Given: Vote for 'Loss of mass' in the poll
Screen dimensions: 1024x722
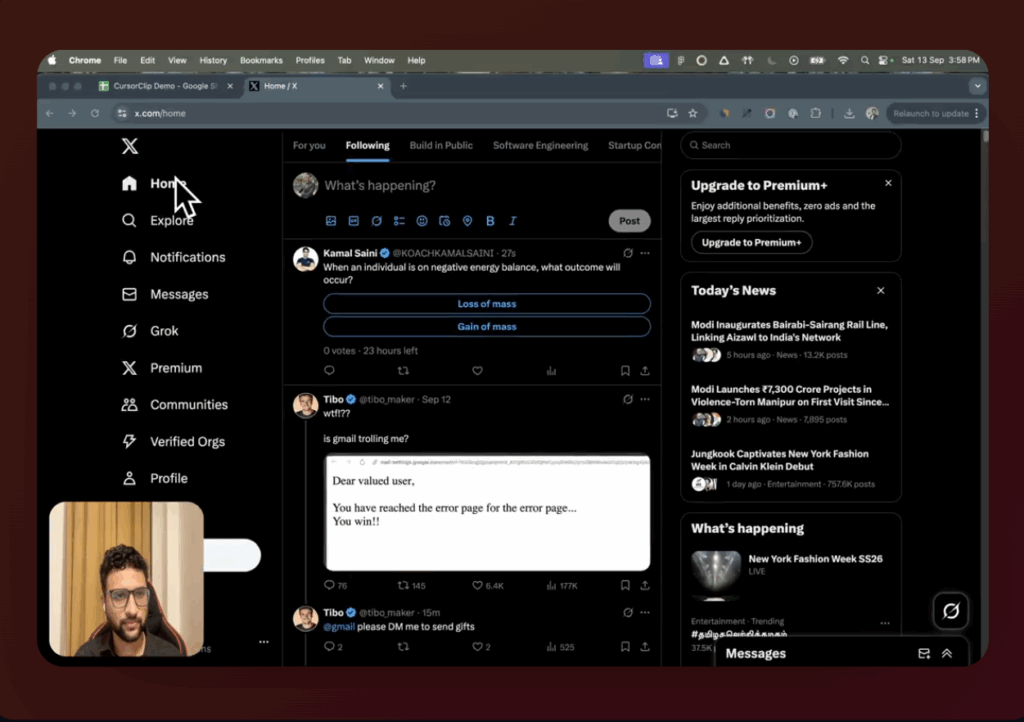Looking at the screenshot, I should pyautogui.click(x=487, y=303).
